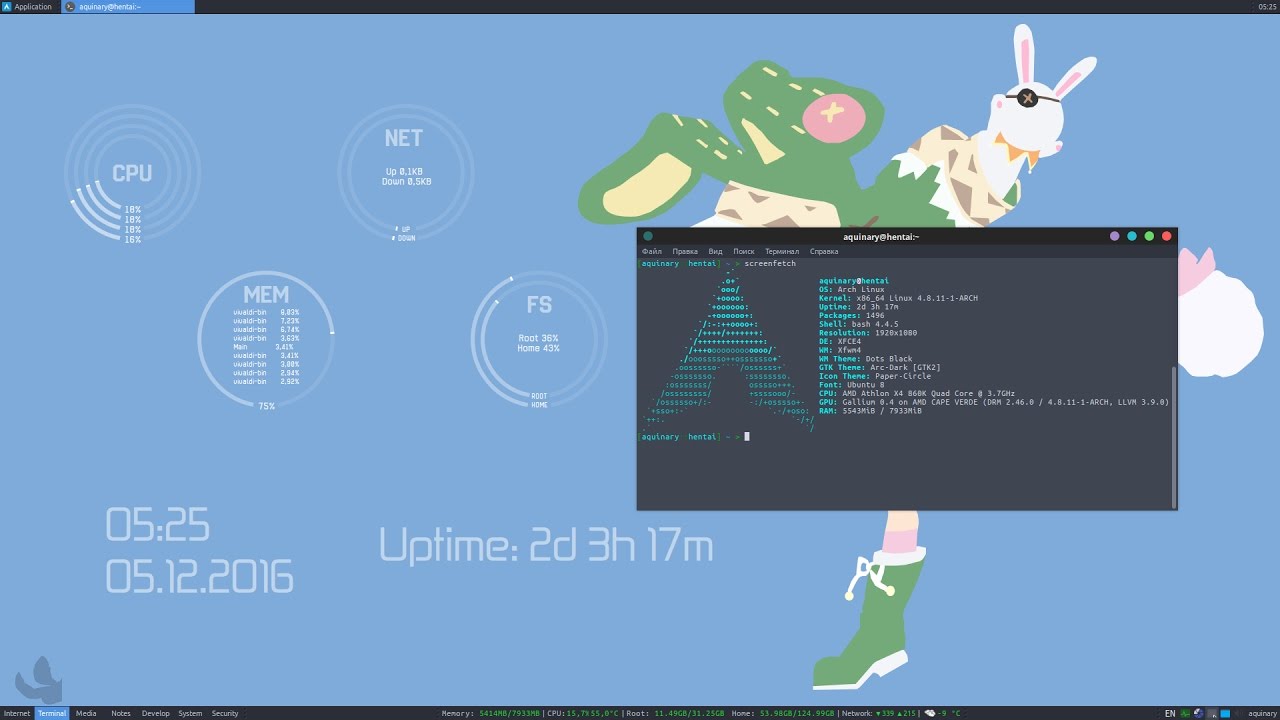Click the 'Kernel: x86_64 Linux 4.8.11-1-ARCH' line
This screenshot has width=1280, height=720.
898,298
